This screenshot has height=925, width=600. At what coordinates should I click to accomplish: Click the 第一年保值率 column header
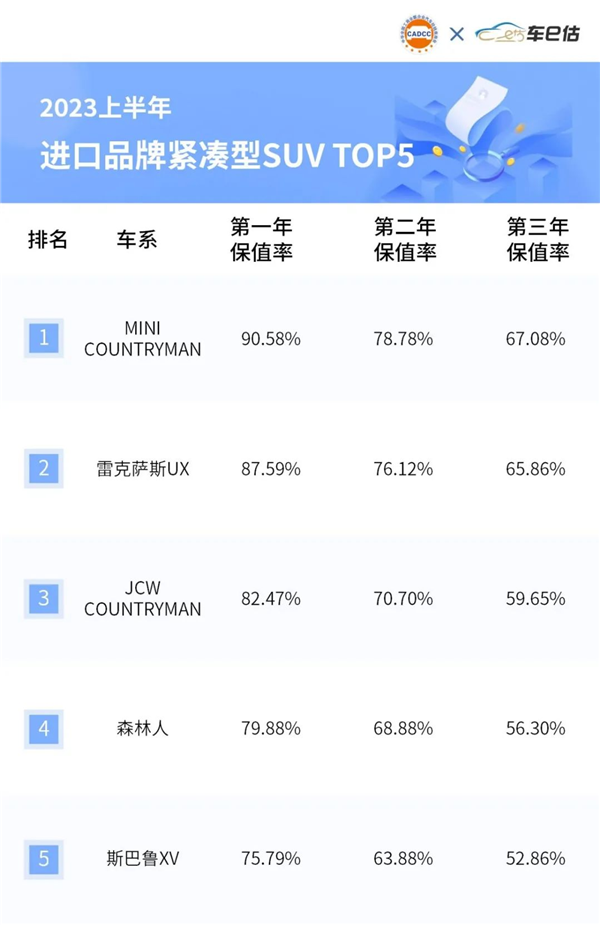click(x=261, y=240)
